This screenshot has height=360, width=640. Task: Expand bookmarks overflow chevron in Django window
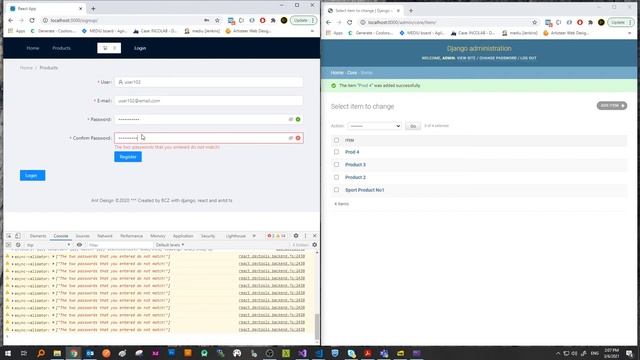pos(630,33)
